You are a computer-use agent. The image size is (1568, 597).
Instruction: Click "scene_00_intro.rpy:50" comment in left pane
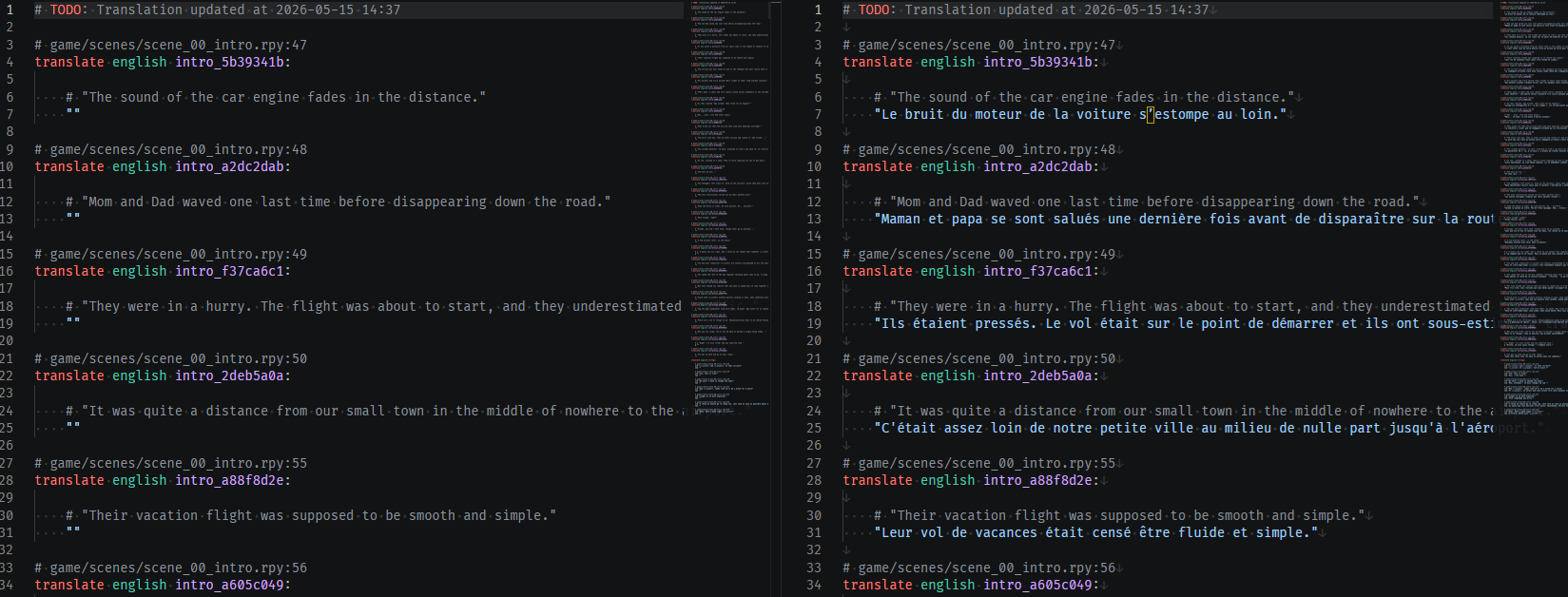click(x=170, y=358)
